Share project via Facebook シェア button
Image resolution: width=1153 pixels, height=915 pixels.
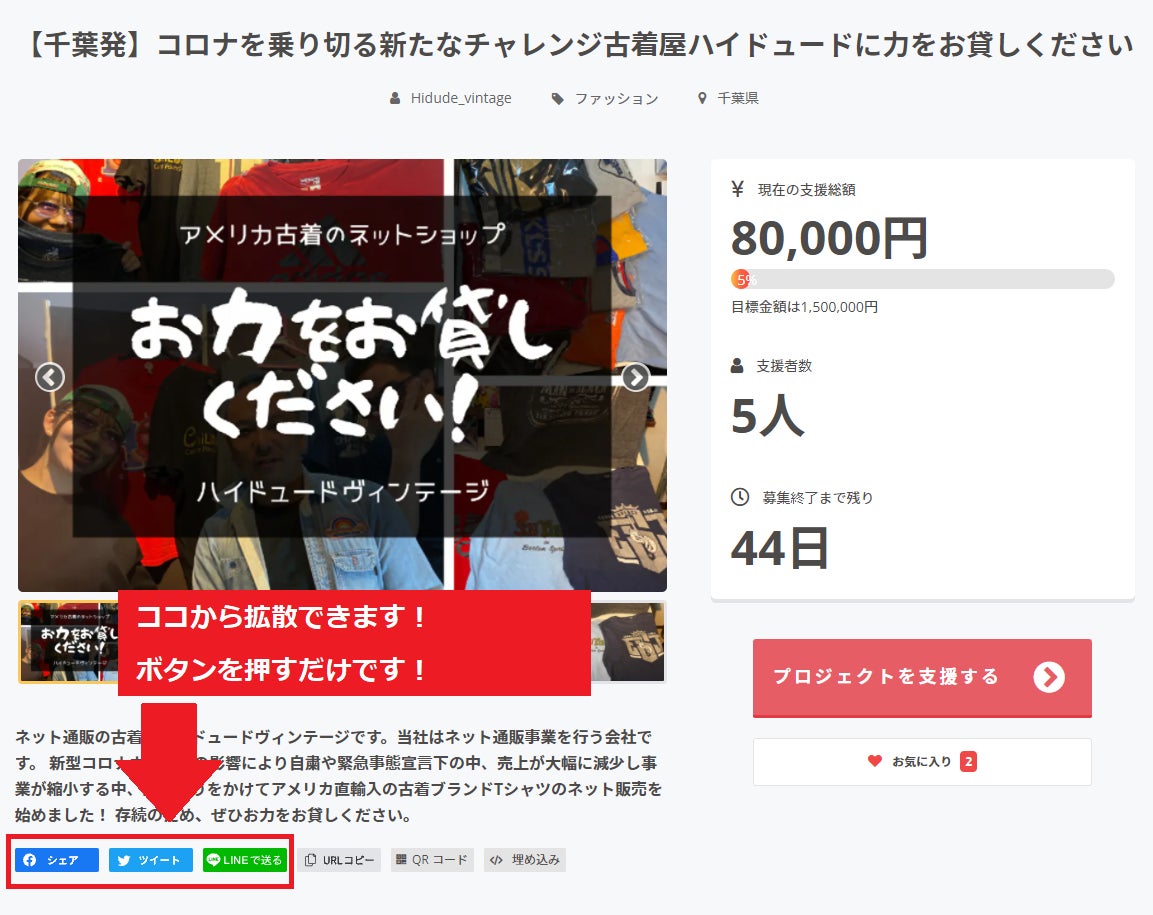coord(57,860)
